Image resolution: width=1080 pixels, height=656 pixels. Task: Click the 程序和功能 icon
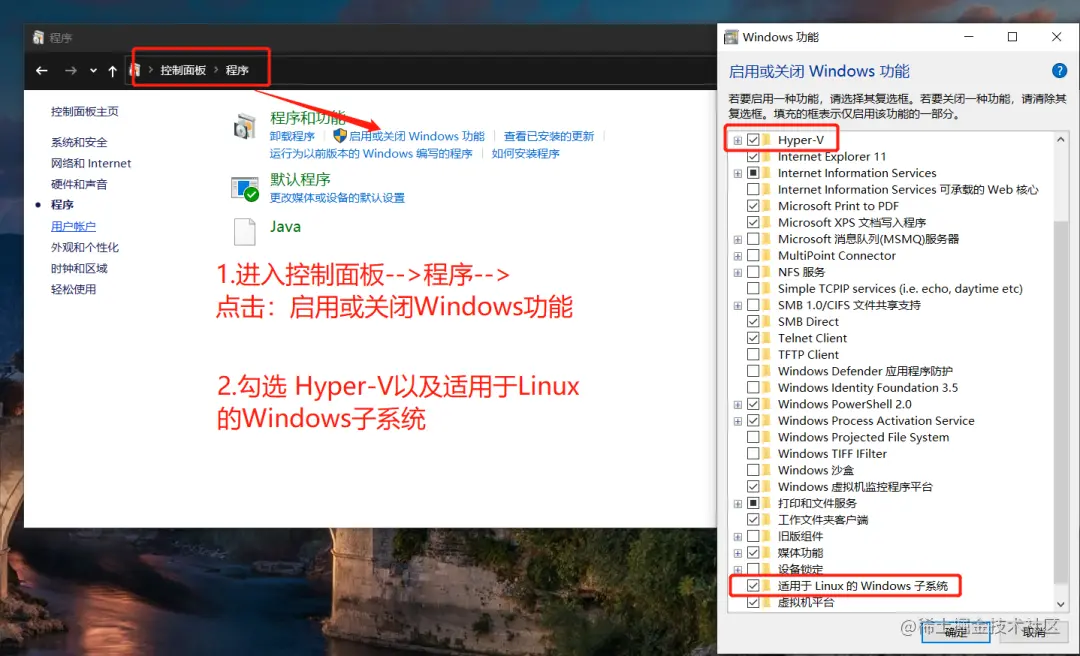pyautogui.click(x=245, y=127)
